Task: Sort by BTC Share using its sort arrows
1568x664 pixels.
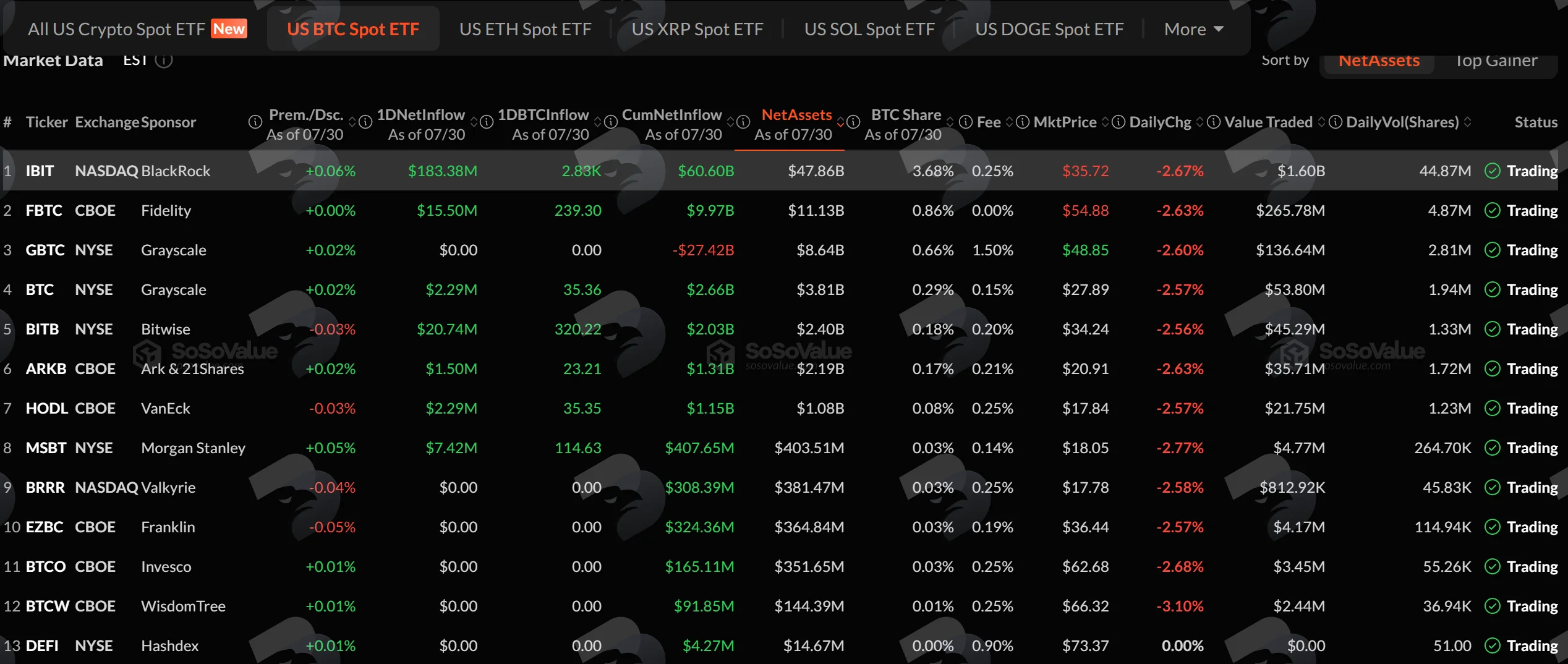Action: click(x=950, y=122)
